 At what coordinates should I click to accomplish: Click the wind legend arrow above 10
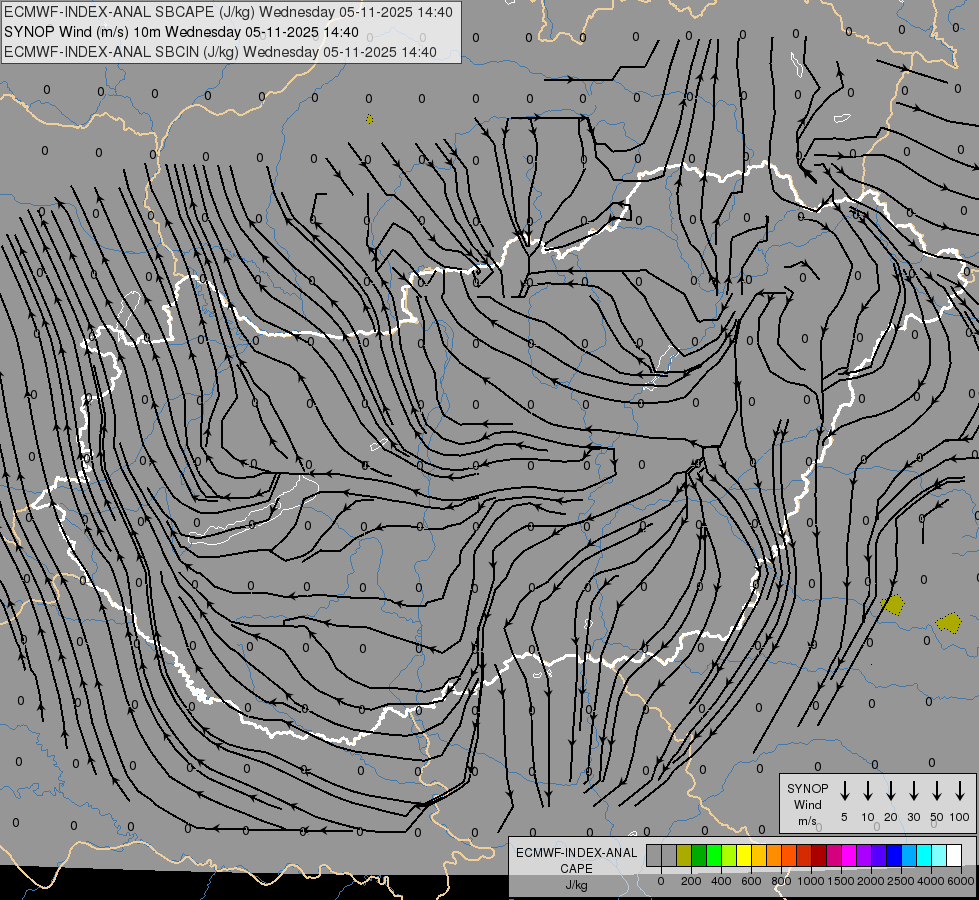(x=868, y=791)
